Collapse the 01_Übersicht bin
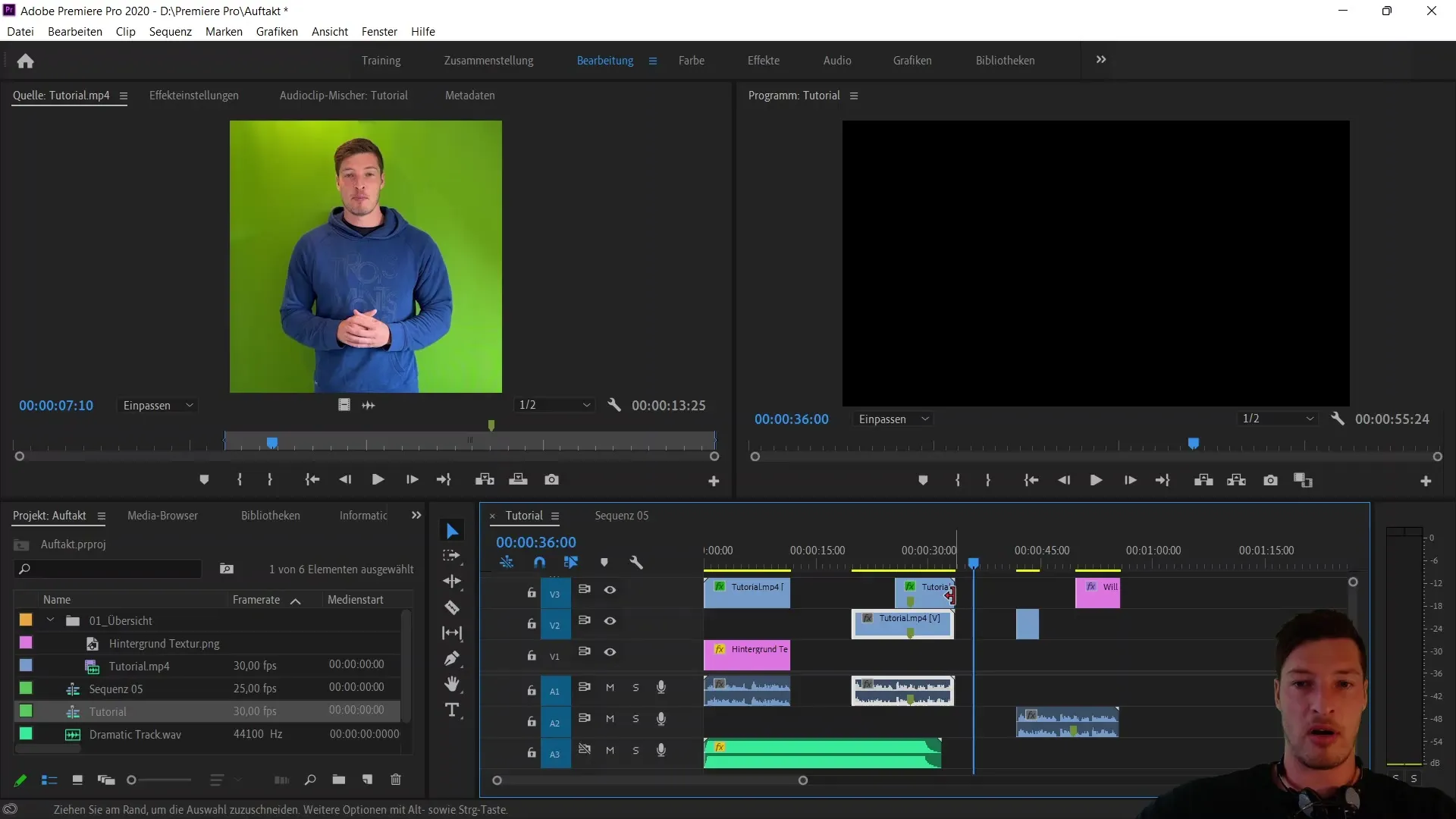 point(50,620)
